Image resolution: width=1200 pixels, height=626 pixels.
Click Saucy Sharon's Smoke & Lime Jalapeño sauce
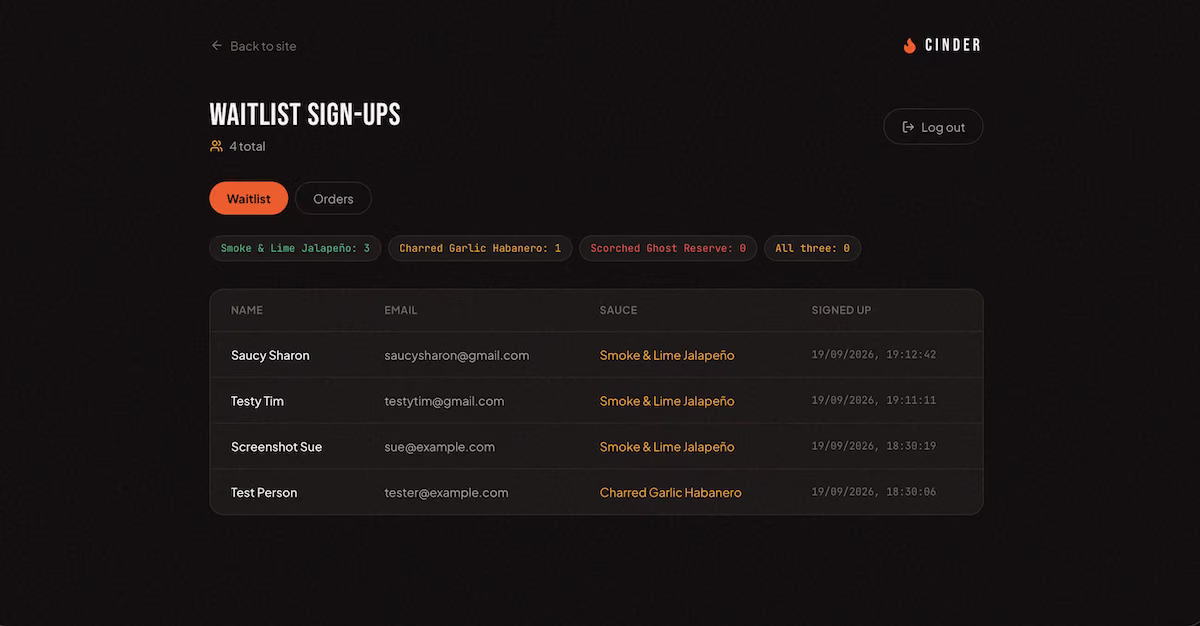pyautogui.click(x=667, y=355)
